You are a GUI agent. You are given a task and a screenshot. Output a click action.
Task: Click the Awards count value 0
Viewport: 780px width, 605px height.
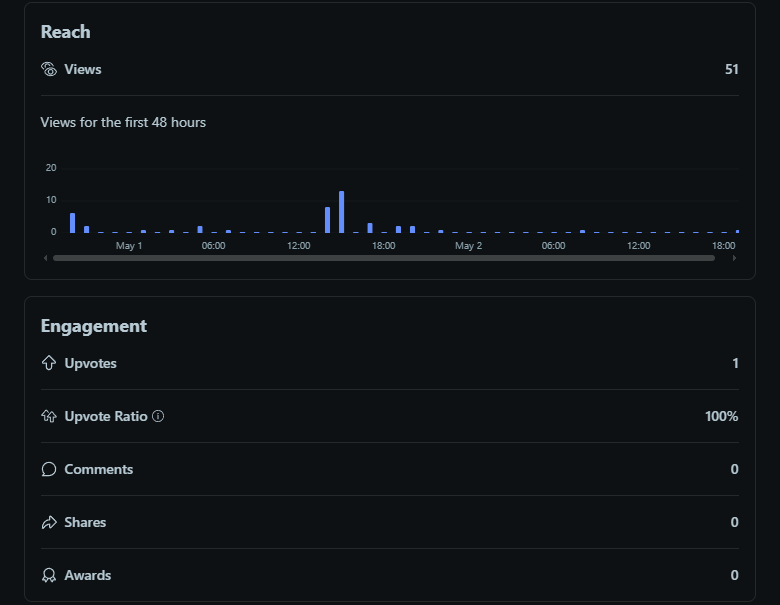[x=734, y=575]
